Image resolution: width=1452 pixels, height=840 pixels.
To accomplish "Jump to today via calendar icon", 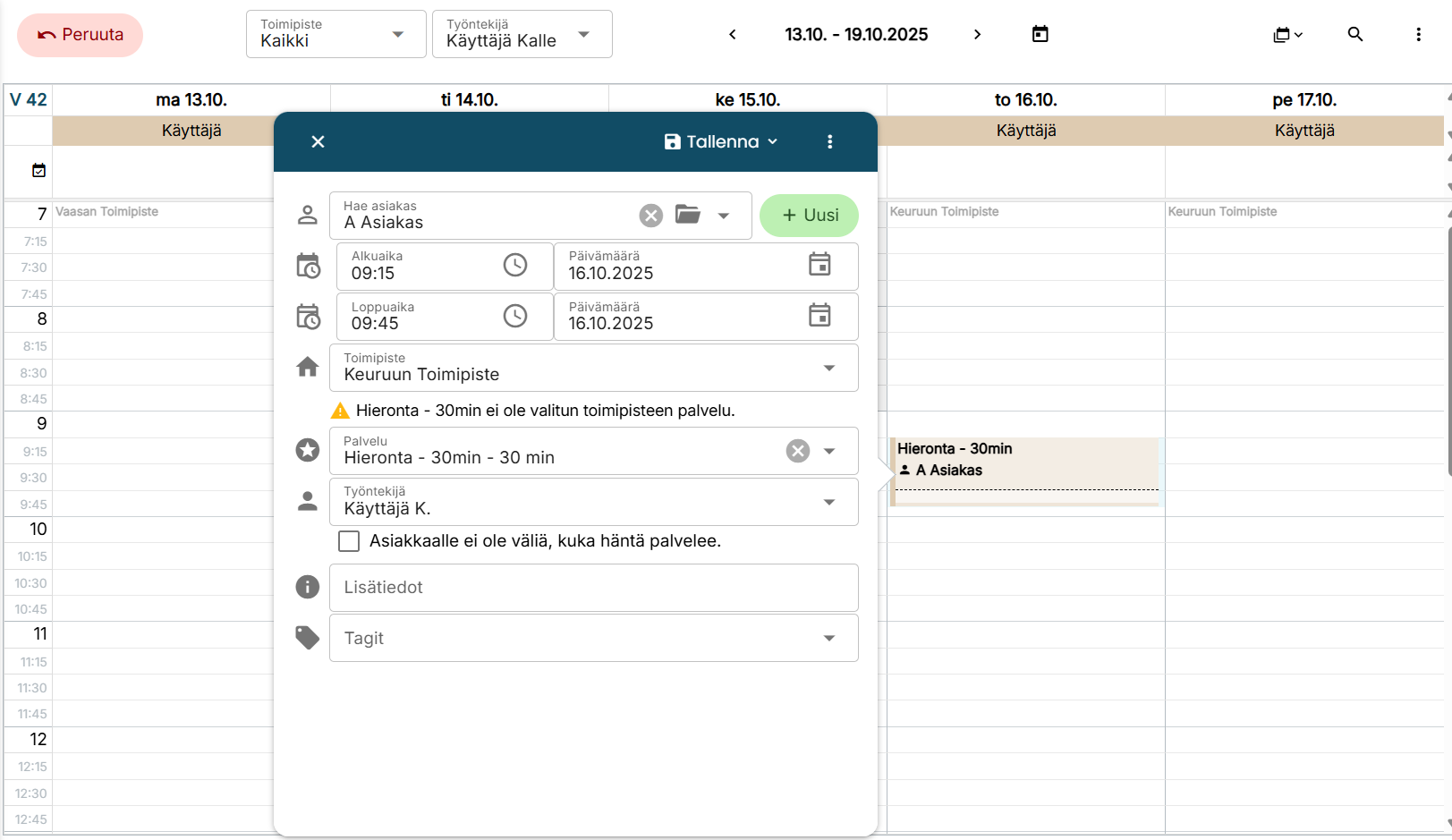I will click(x=1040, y=34).
